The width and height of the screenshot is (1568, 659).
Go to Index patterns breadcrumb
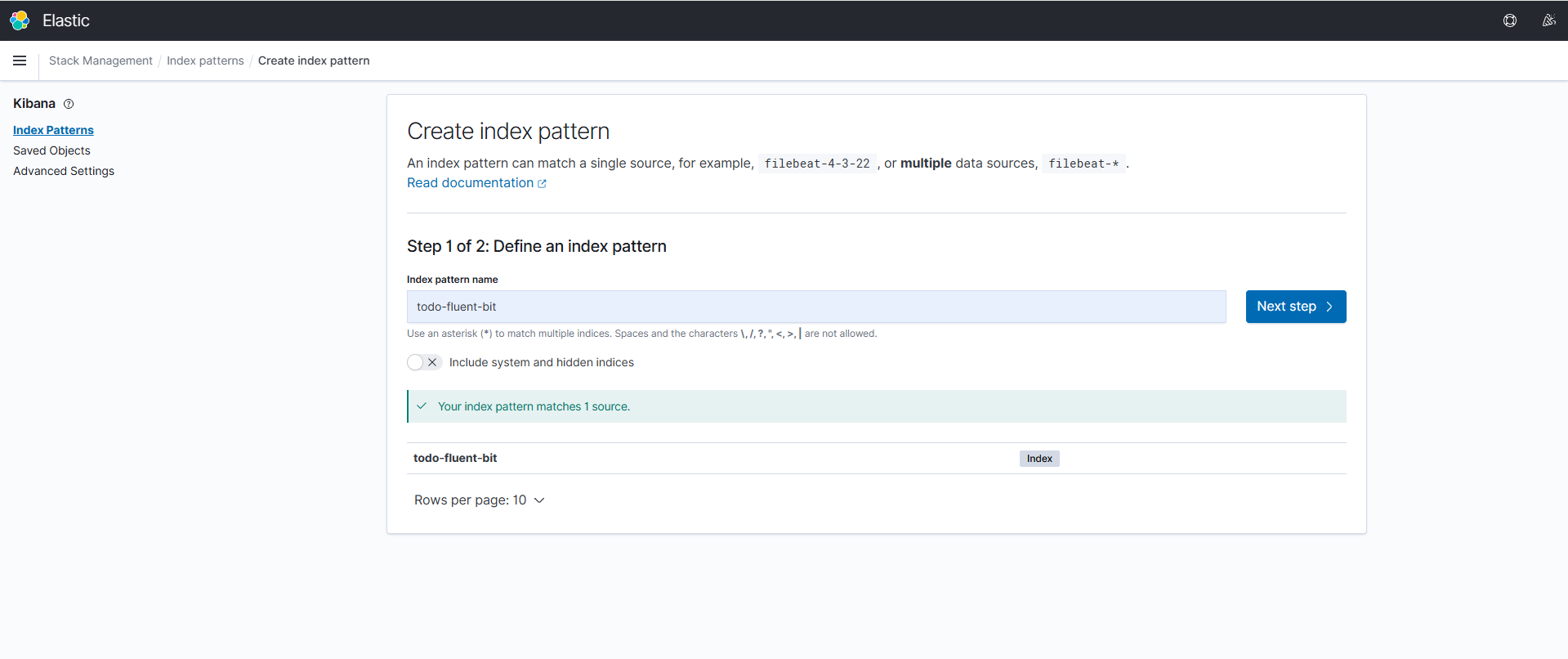(205, 61)
